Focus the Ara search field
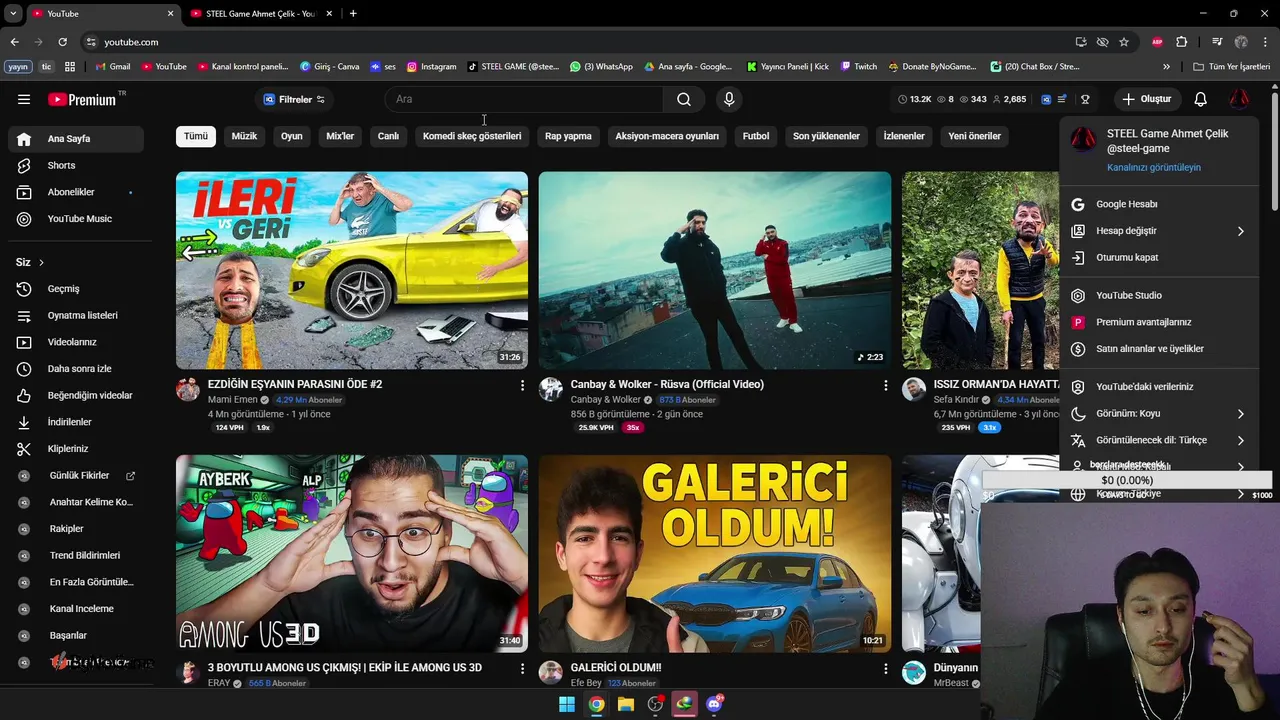 pyautogui.click(x=524, y=99)
